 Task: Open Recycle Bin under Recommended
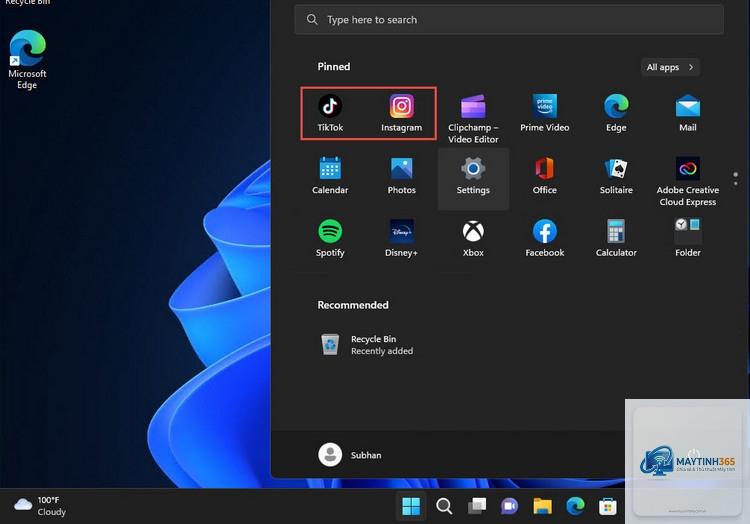tap(367, 345)
